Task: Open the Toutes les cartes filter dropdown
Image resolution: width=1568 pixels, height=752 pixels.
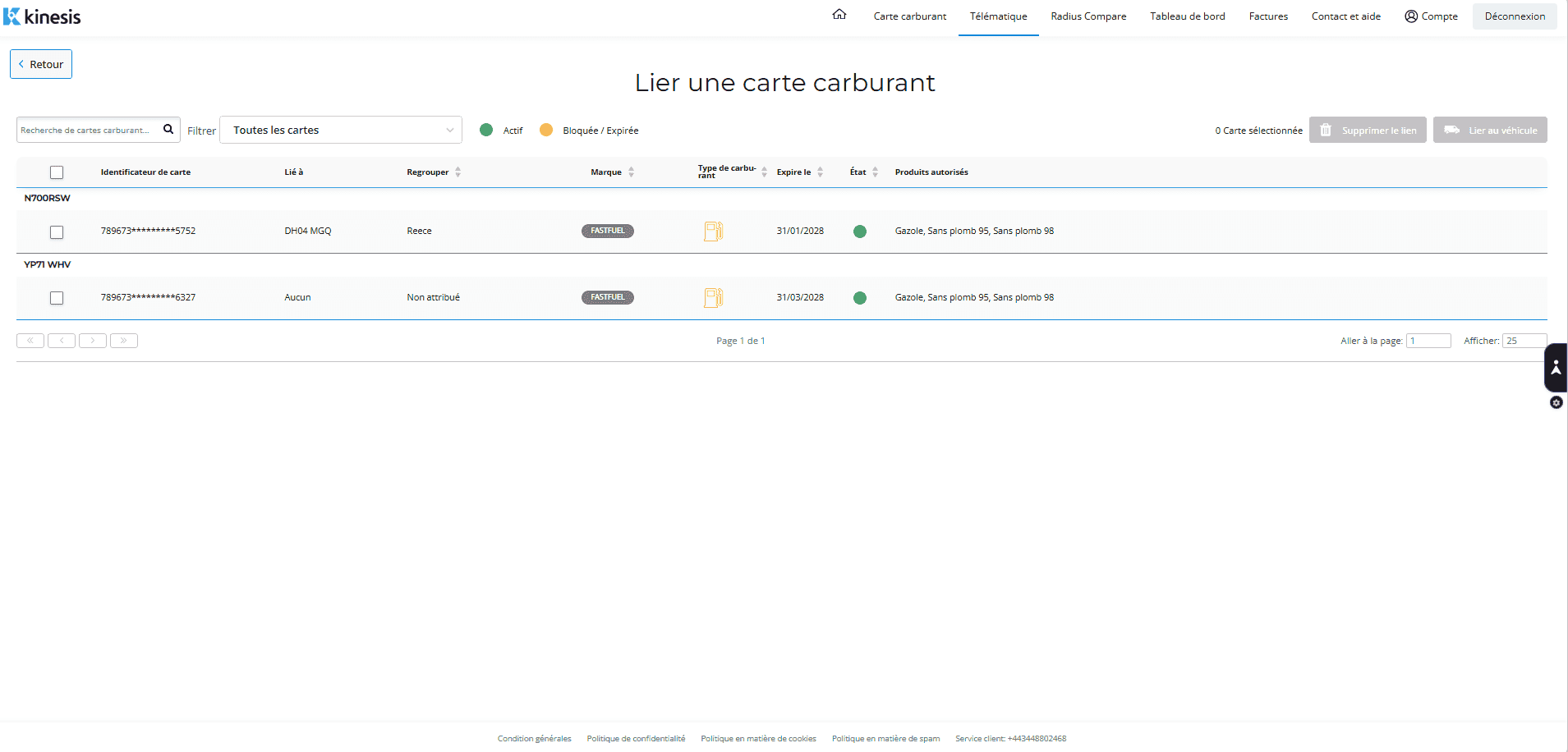Action: click(341, 131)
